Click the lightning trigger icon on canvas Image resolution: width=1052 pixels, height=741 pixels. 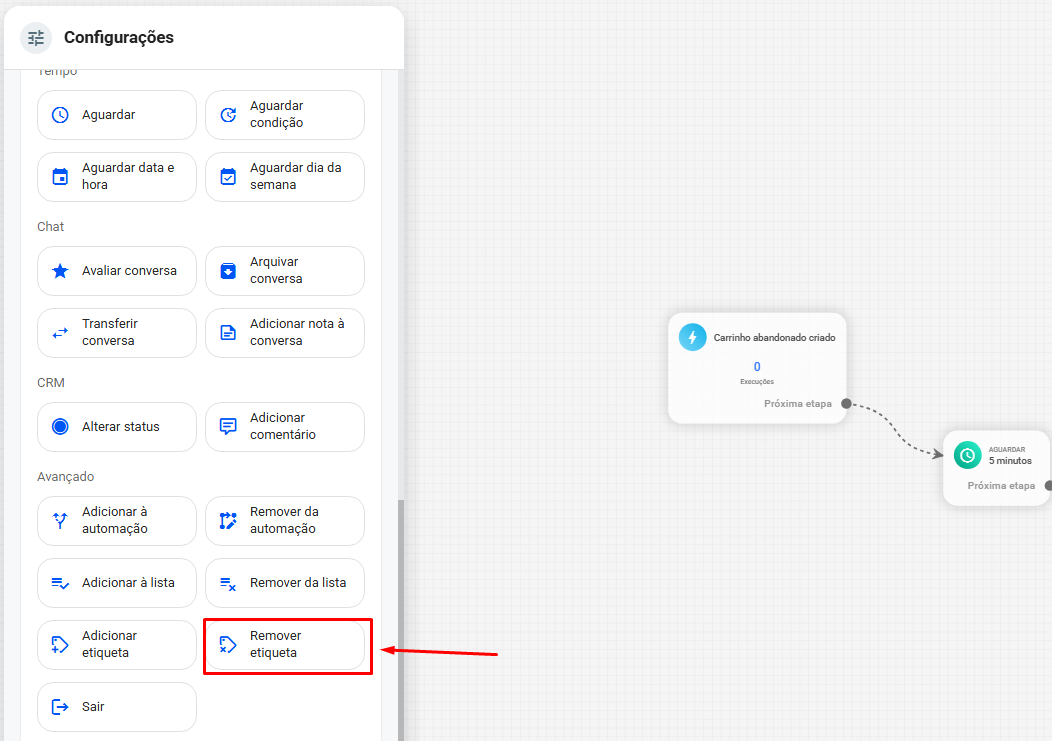pyautogui.click(x=692, y=337)
